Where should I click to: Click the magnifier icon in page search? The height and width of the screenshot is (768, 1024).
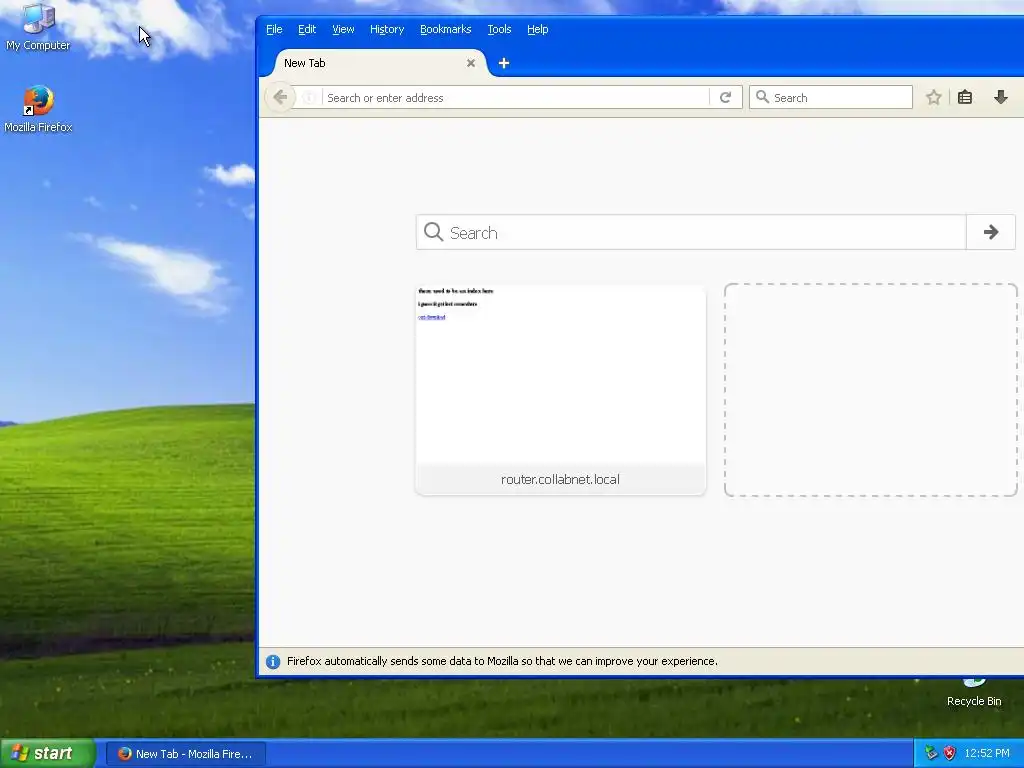pyautogui.click(x=433, y=232)
